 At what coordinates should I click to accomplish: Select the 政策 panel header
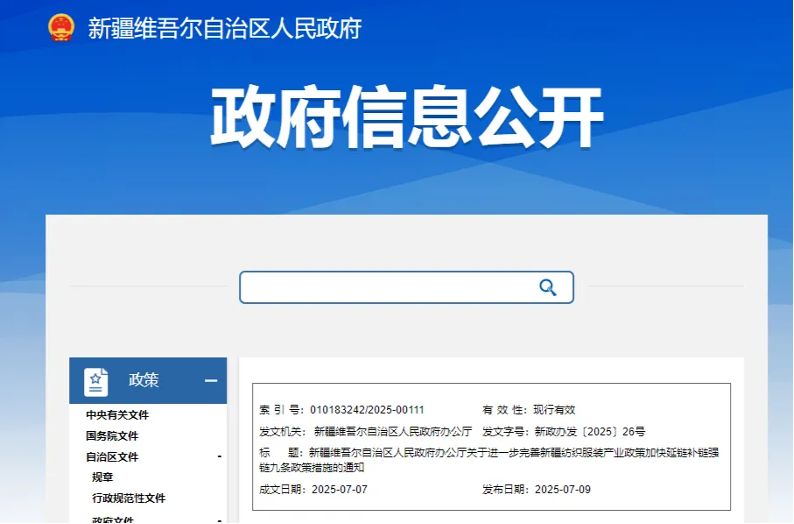[x=144, y=381]
